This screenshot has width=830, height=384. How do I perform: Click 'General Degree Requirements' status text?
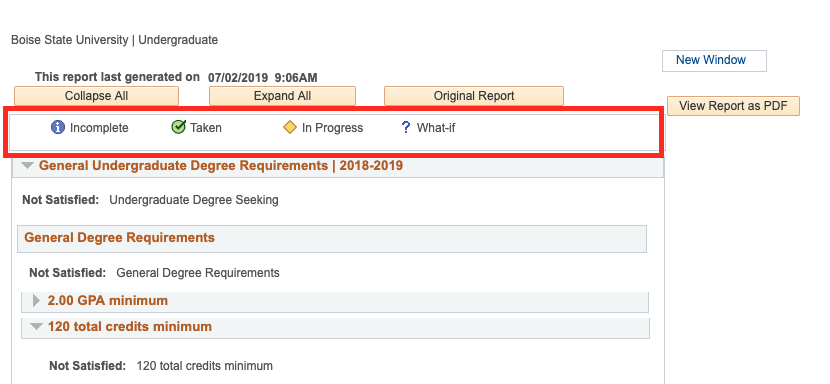pyautogui.click(x=198, y=273)
